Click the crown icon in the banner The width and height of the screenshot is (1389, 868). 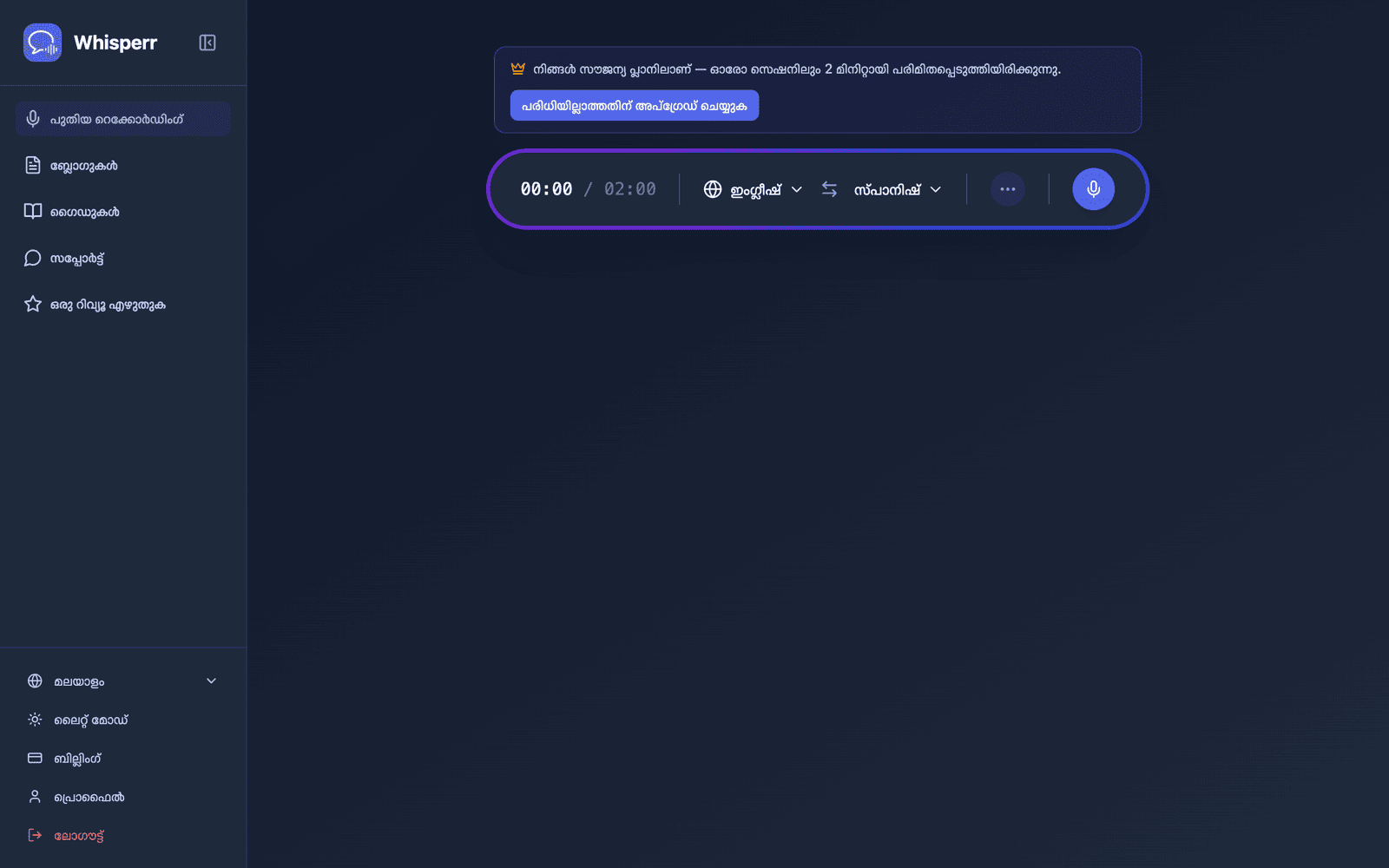tap(518, 69)
